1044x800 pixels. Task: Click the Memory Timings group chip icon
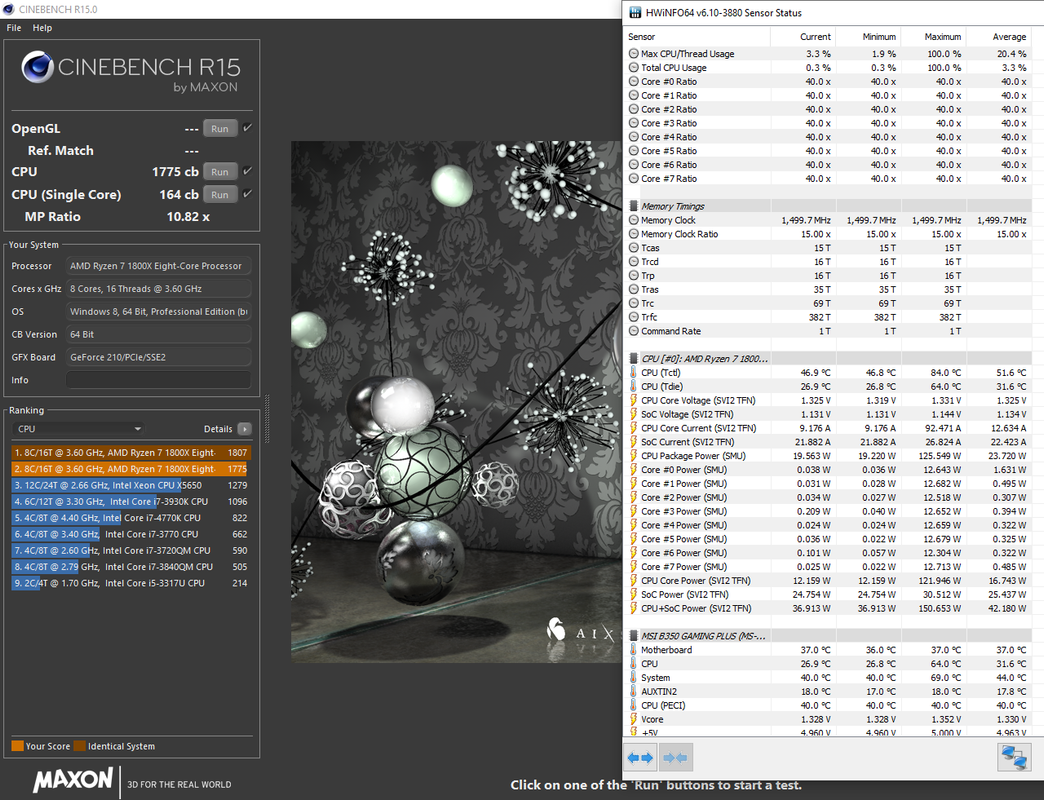[x=634, y=206]
